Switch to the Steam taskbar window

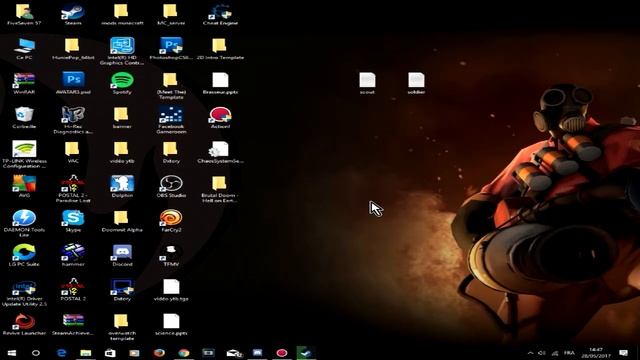coord(306,353)
